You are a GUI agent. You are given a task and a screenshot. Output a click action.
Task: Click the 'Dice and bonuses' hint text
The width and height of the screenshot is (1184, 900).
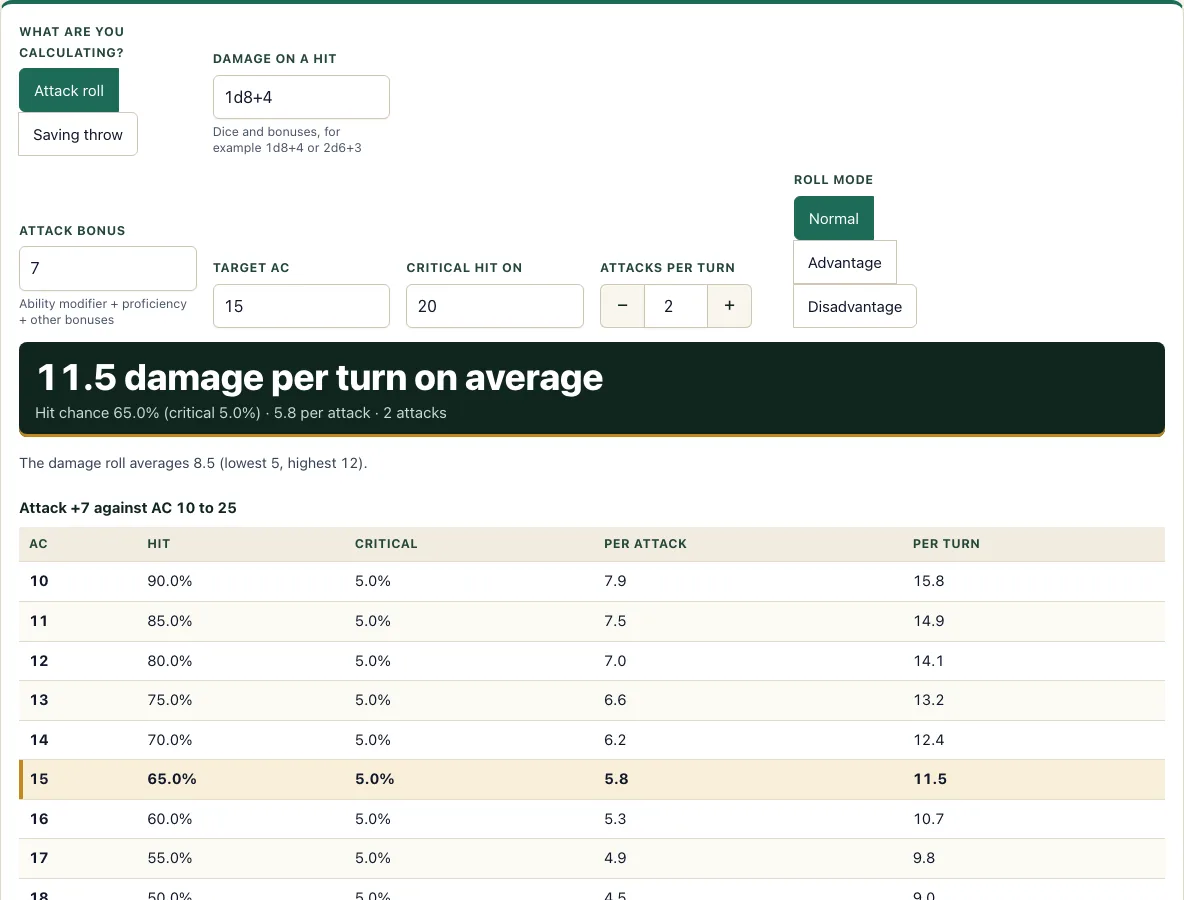[287, 140]
